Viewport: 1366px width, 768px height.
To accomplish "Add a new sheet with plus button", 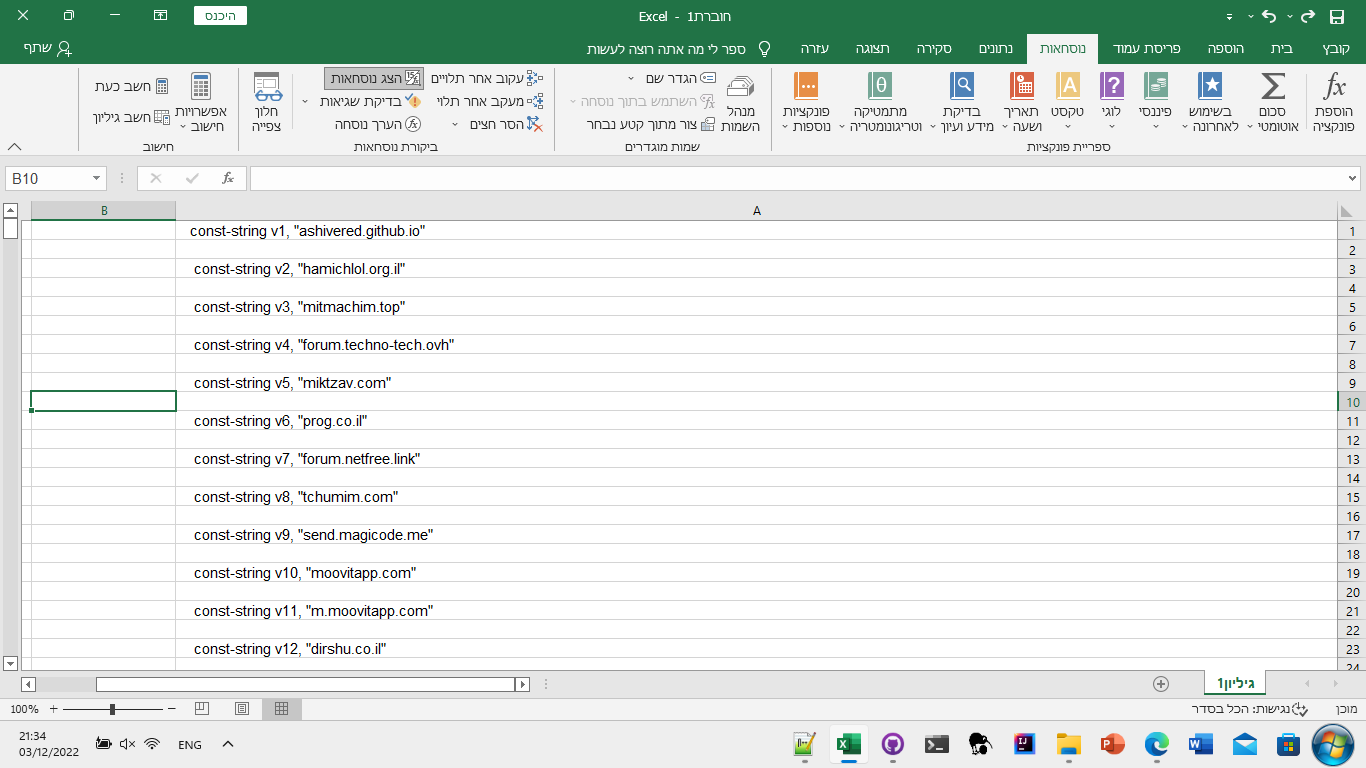I will click(x=1160, y=684).
